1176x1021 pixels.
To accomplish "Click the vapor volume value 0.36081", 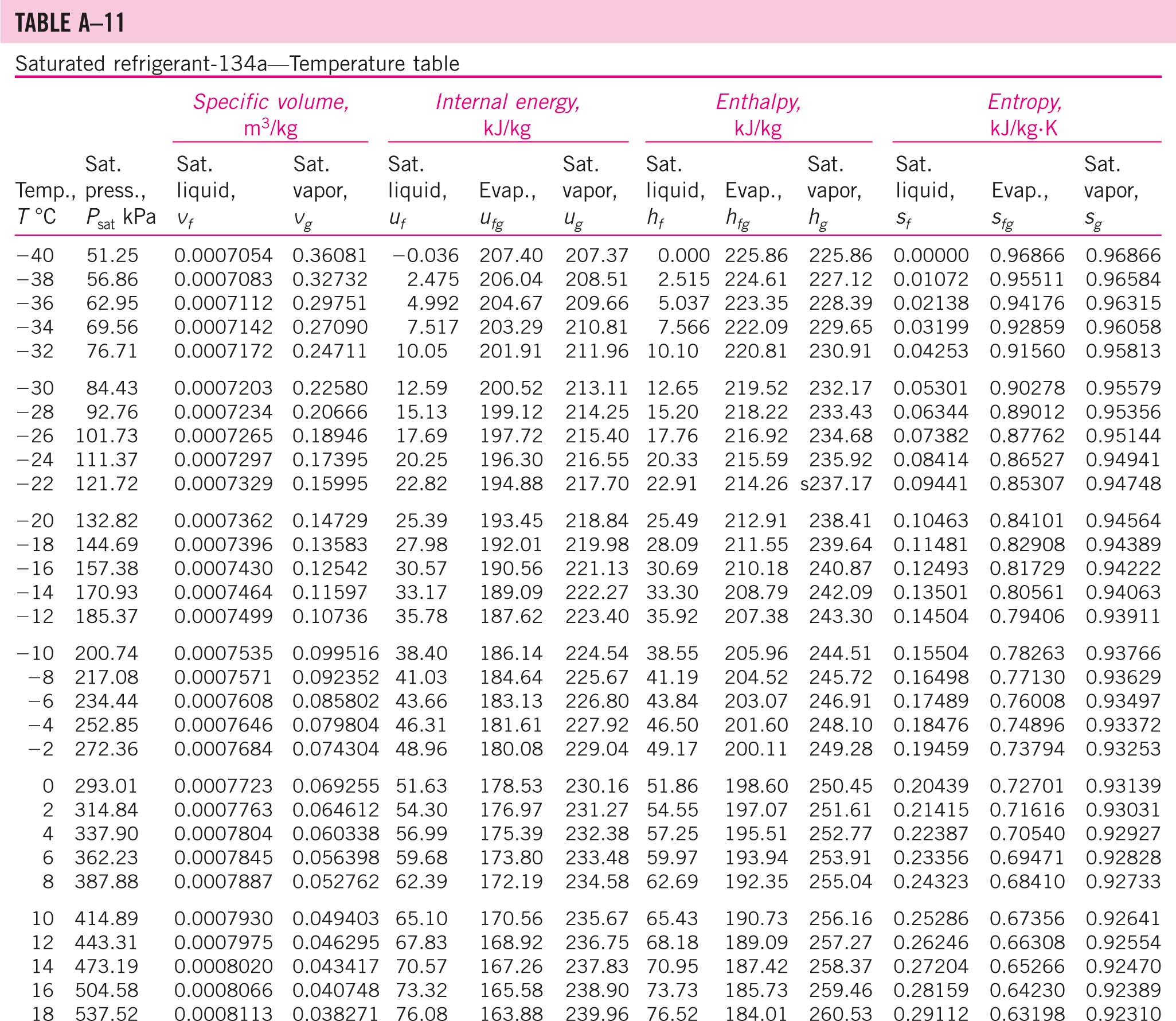I will [330, 255].
